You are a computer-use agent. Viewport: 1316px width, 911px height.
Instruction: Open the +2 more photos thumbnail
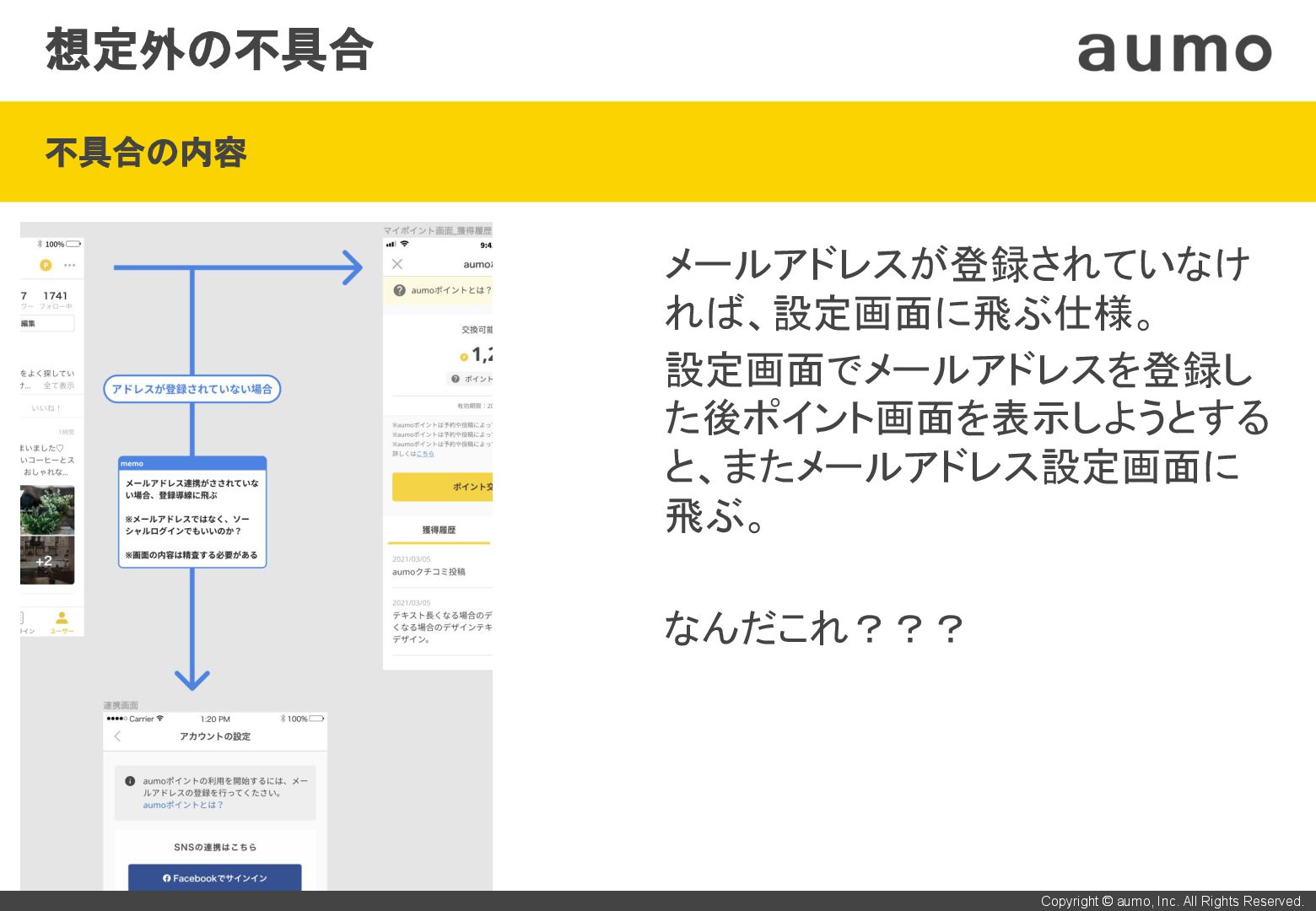[x=47, y=560]
